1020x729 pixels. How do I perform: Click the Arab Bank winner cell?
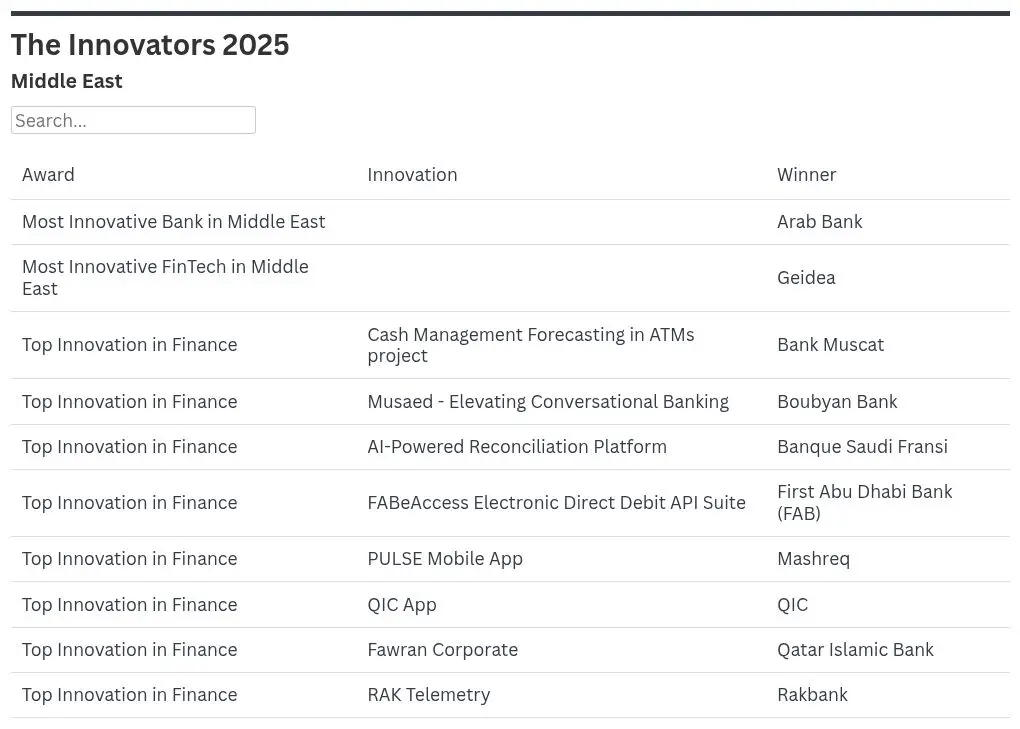click(x=819, y=222)
